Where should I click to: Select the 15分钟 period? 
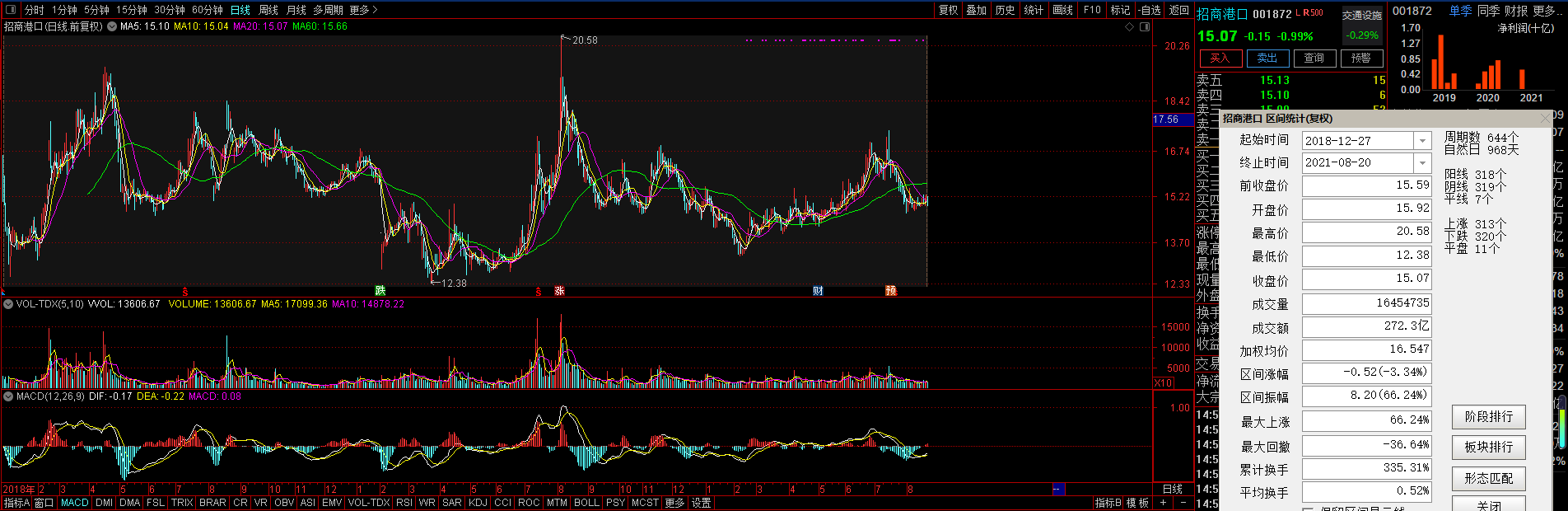tap(131, 10)
